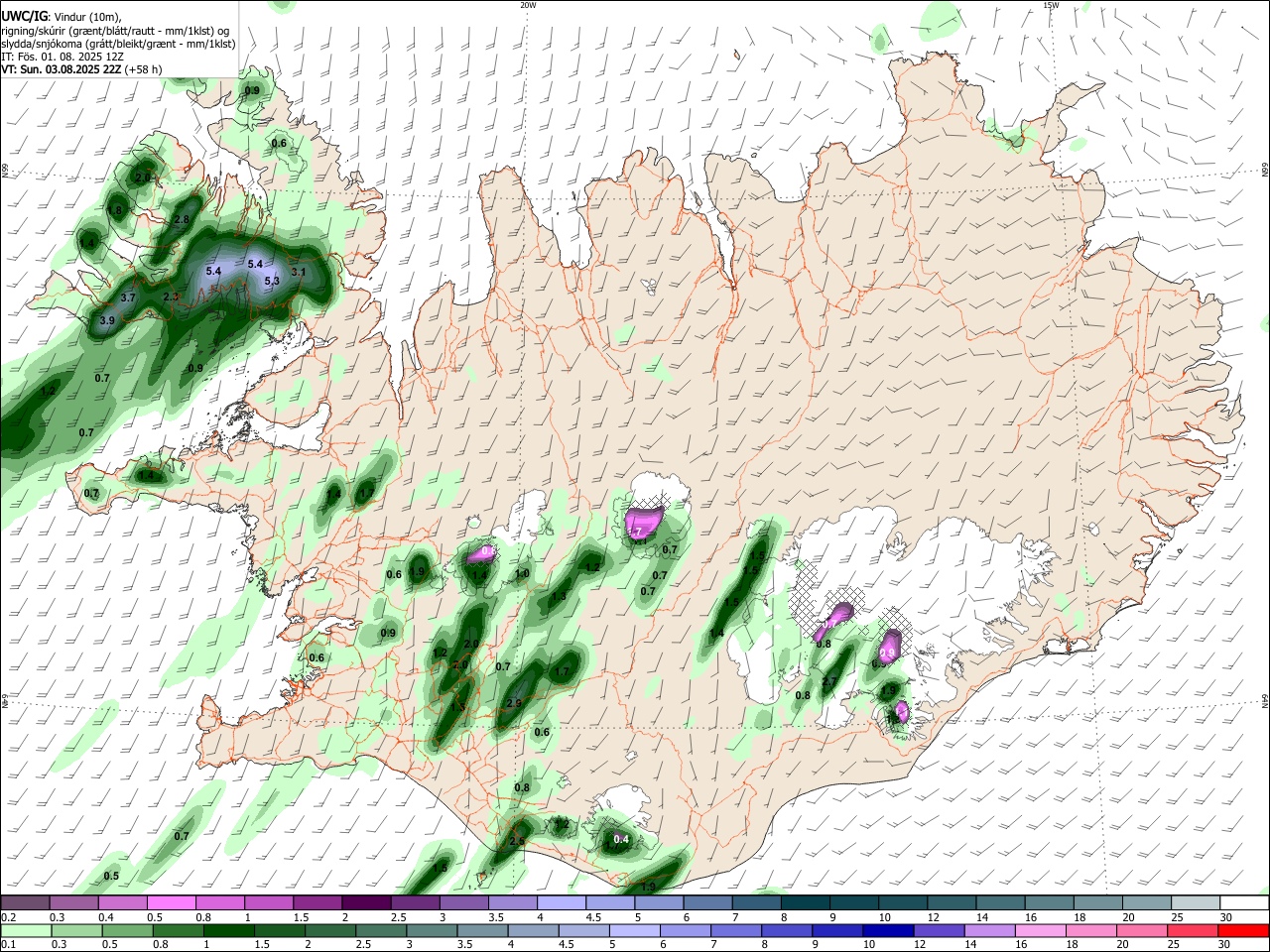
Task: Click the '30' label on the top legend row
Action: 1226,917
